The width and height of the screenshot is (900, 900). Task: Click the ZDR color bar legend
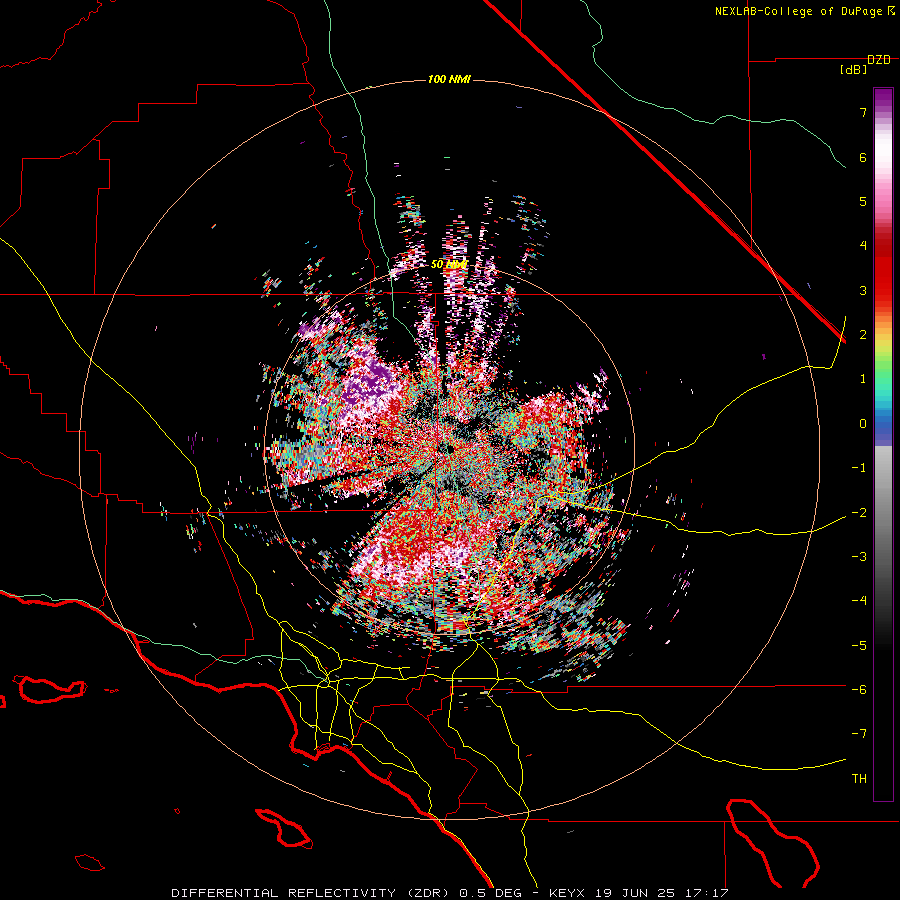(x=883, y=444)
